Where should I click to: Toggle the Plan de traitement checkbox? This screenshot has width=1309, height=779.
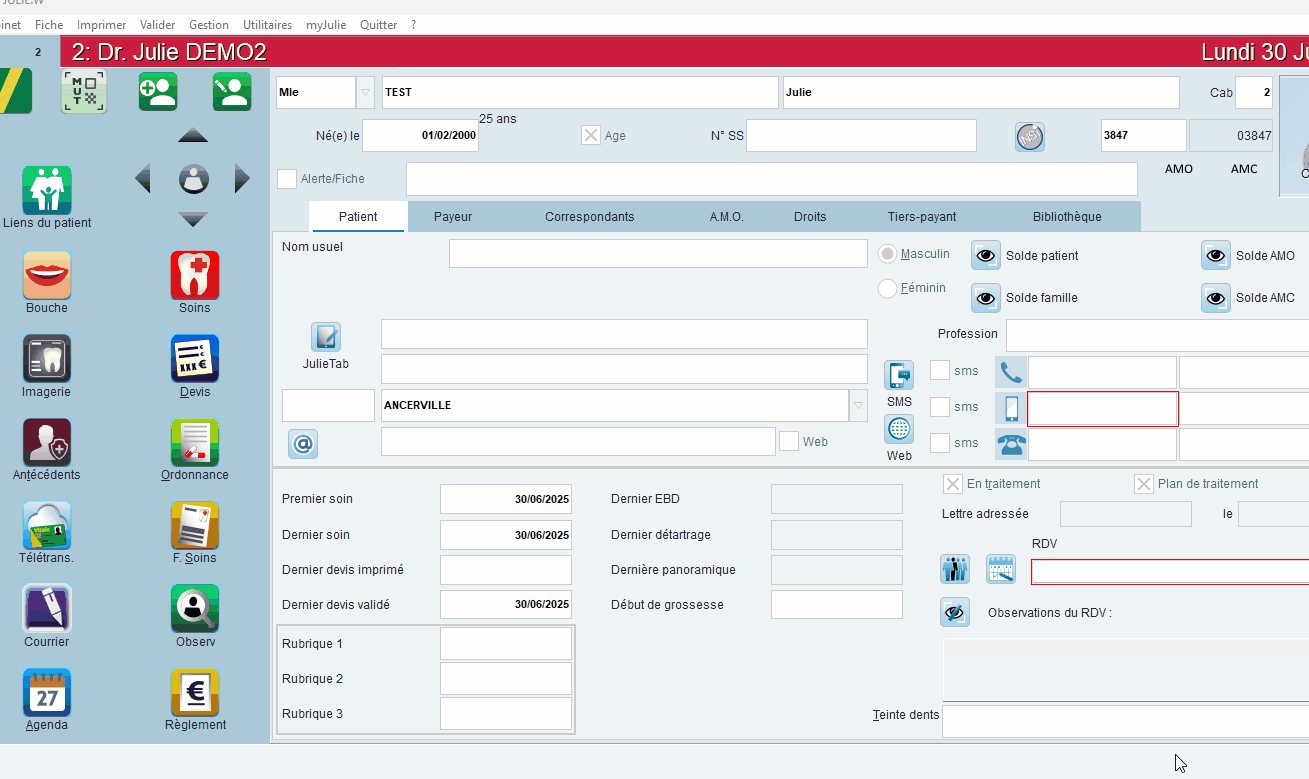pos(1144,484)
